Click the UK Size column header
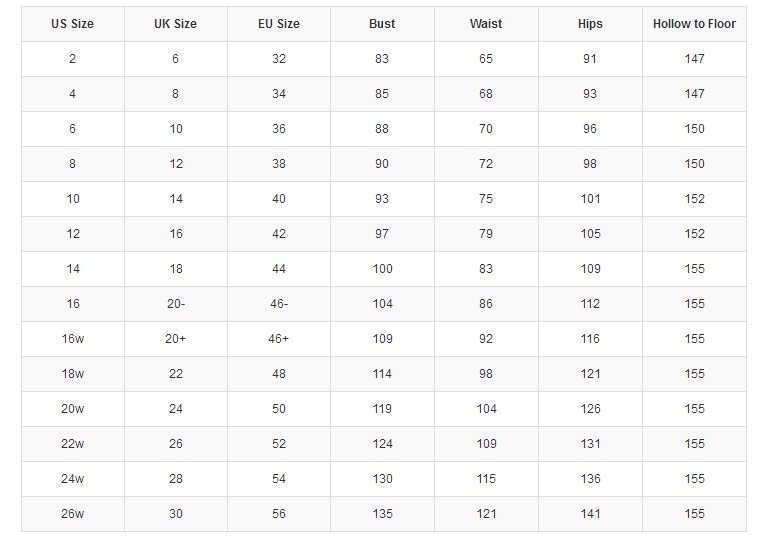The image size is (773, 540). 176,24
